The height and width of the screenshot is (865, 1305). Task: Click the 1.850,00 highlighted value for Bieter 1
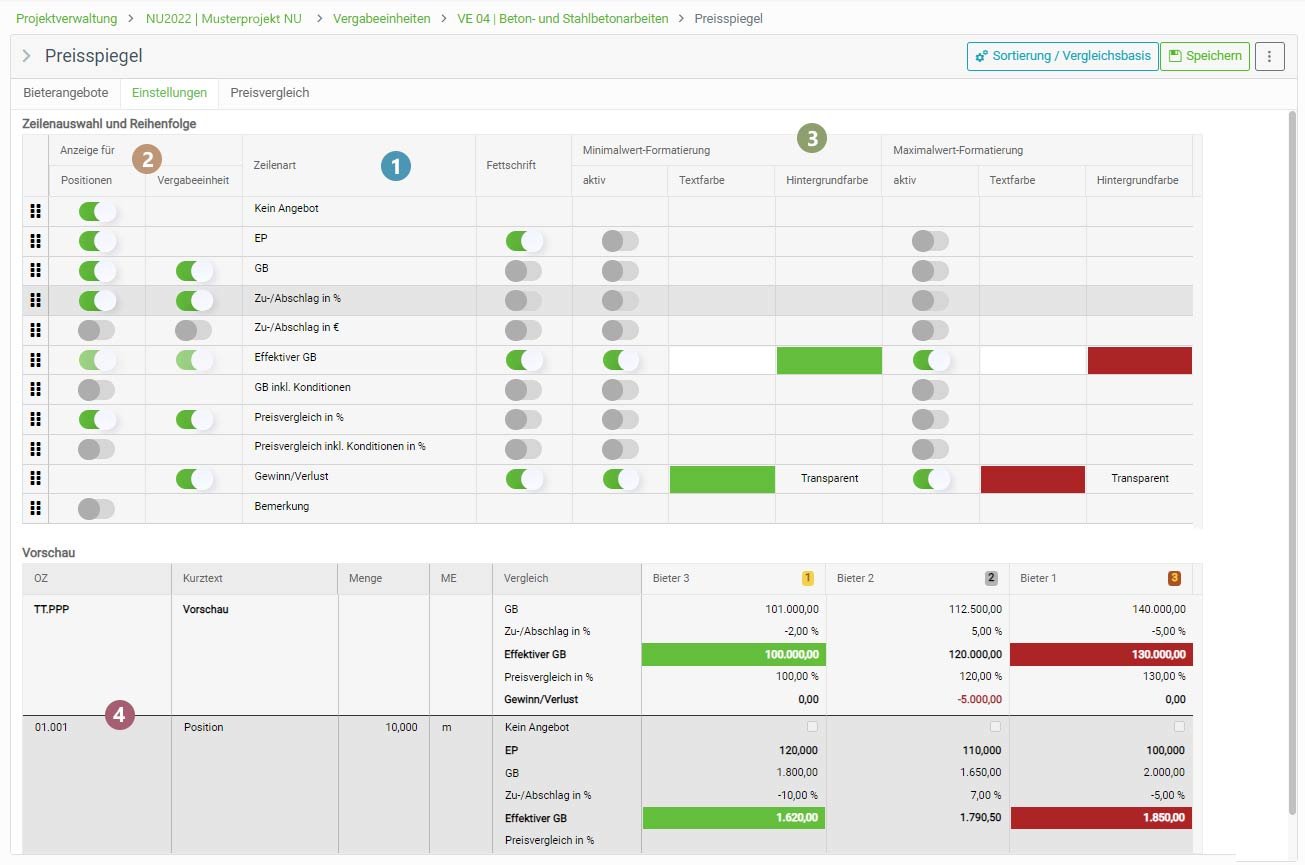1101,818
